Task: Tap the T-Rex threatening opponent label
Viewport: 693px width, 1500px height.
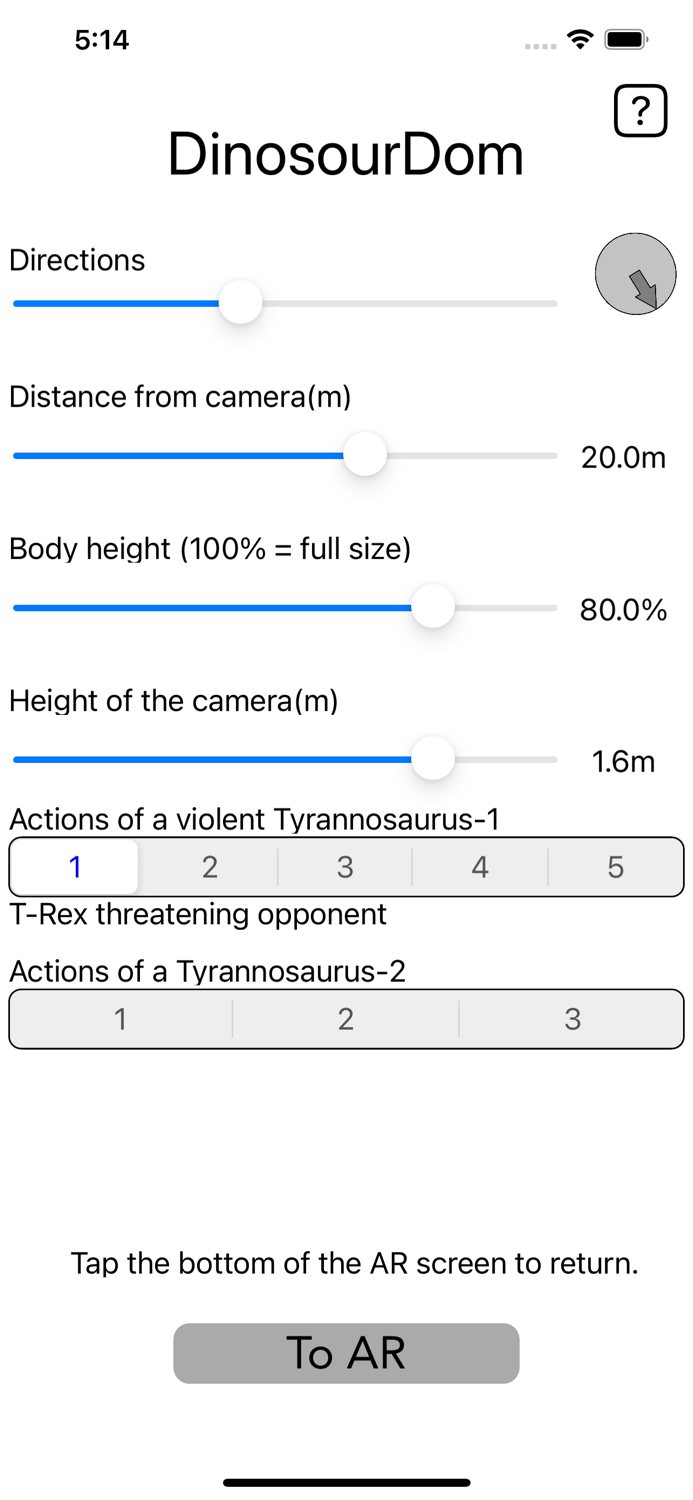Action: point(197,914)
